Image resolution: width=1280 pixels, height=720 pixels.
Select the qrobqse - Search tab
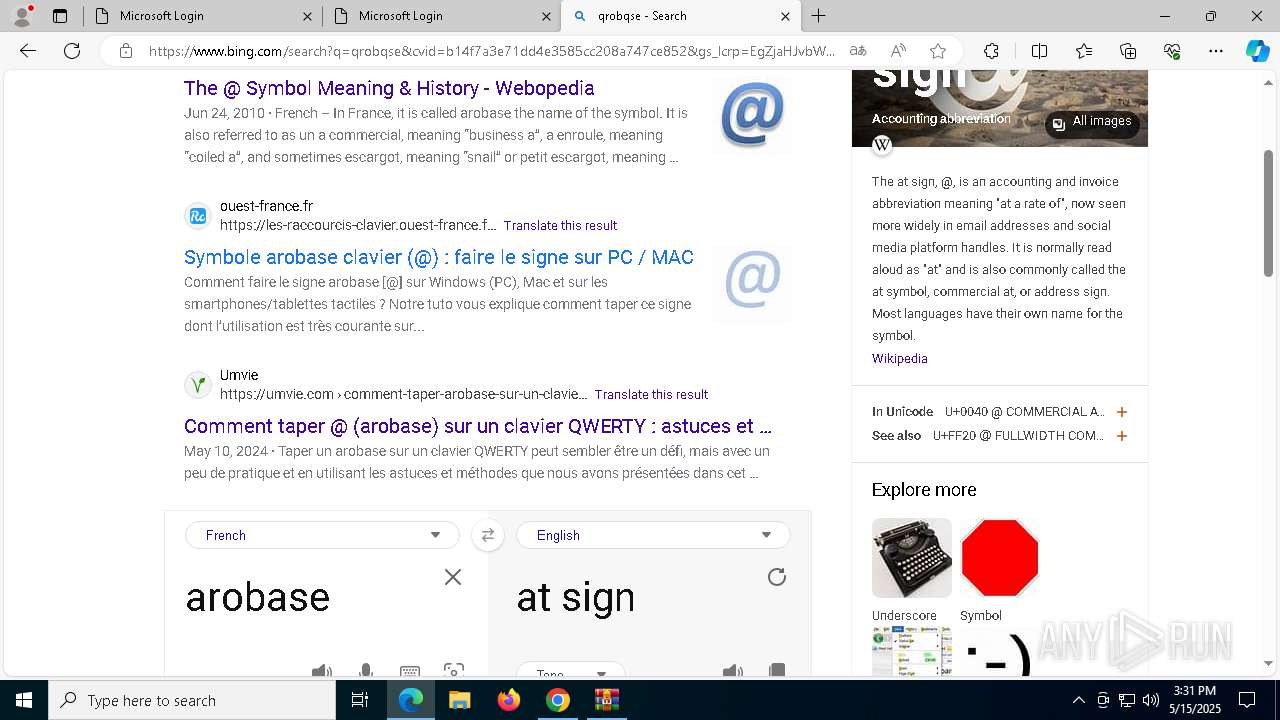[x=680, y=16]
